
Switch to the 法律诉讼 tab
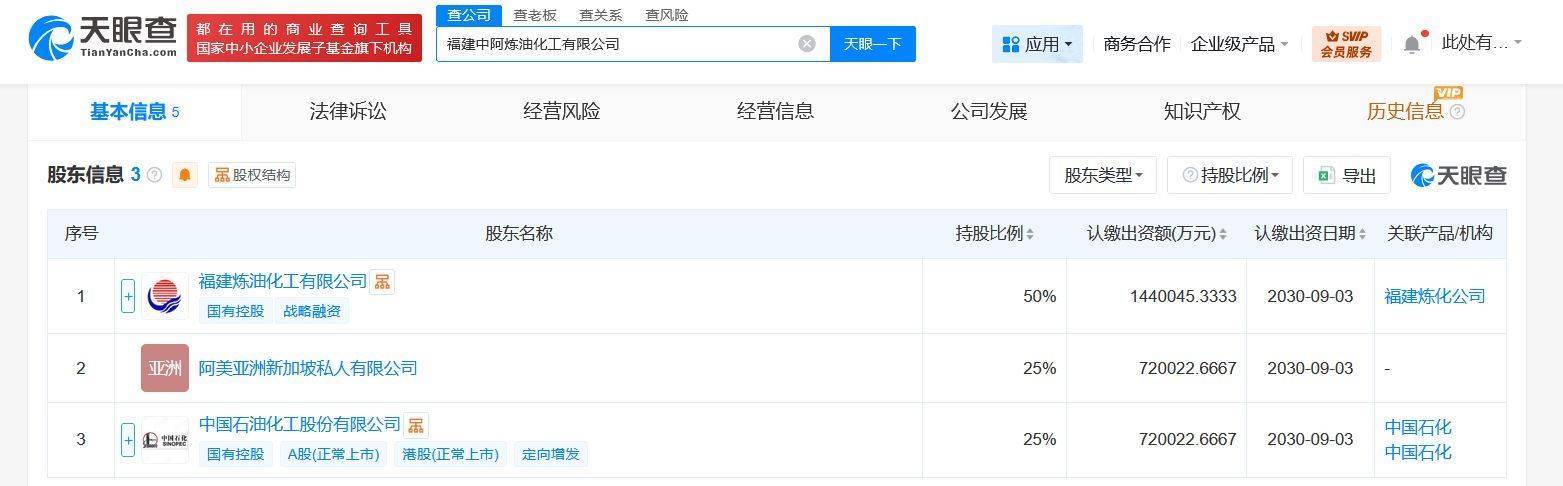[348, 112]
